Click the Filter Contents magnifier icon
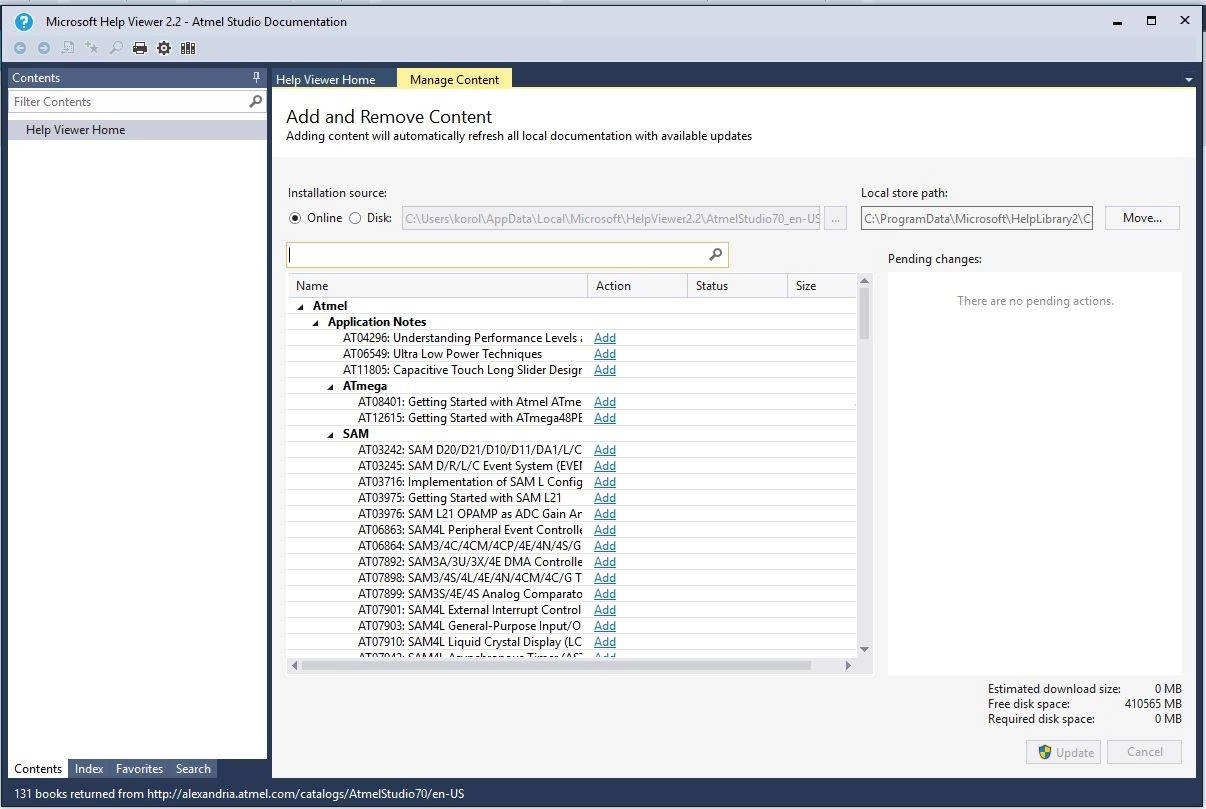The width and height of the screenshot is (1206, 809). coord(255,101)
